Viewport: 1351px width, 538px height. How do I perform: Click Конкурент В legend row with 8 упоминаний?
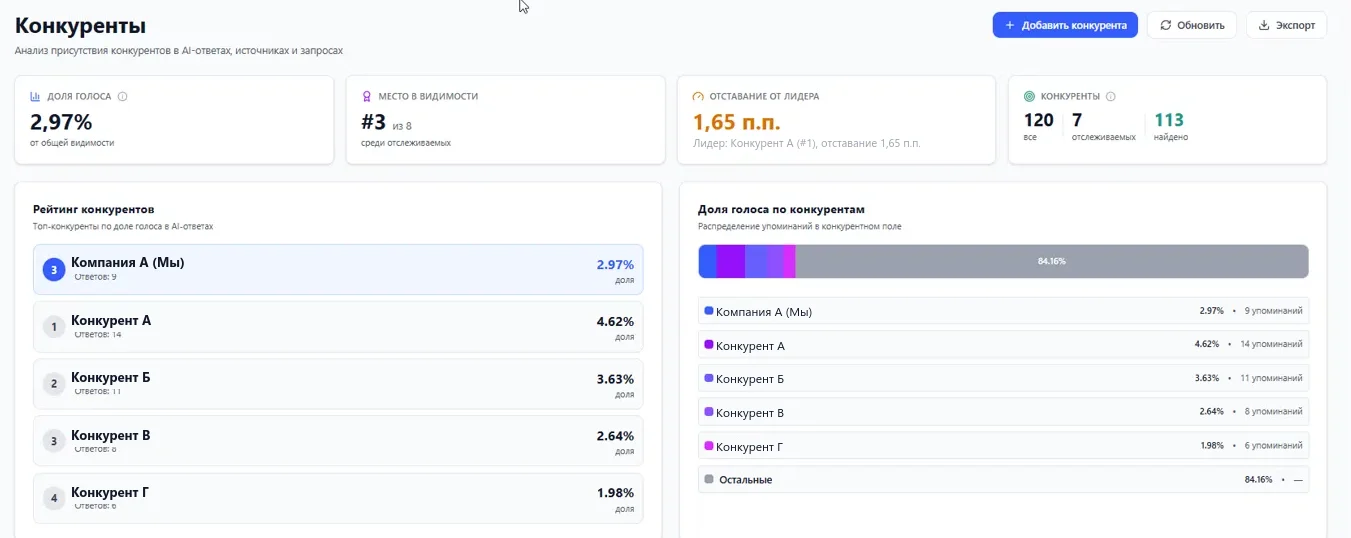click(1003, 412)
